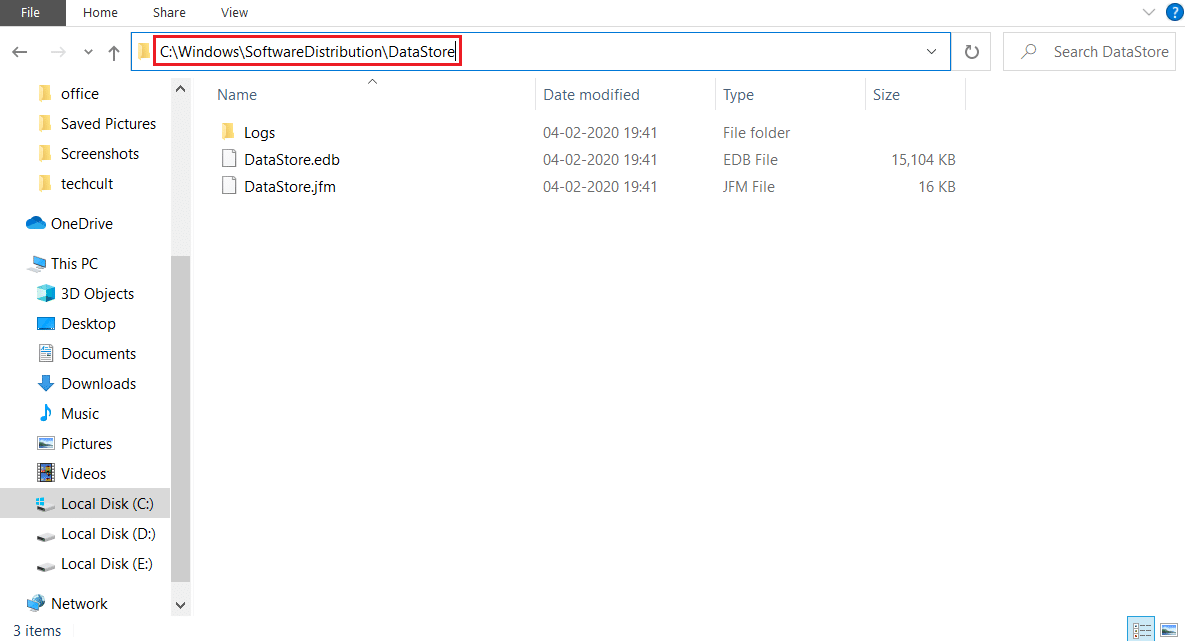
Task: Open techcult folder in sidebar
Action: 87,184
